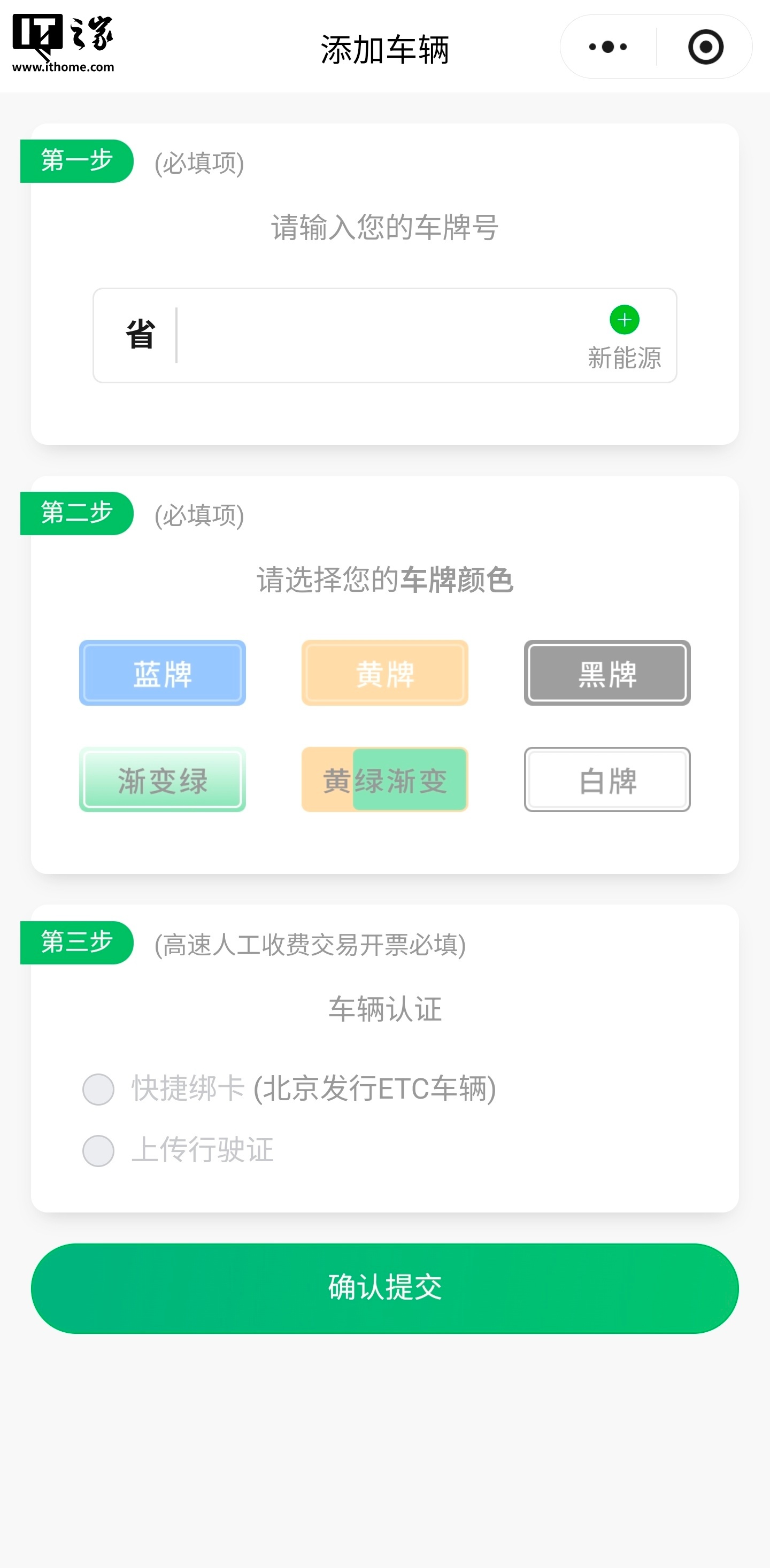Viewport: 770px width, 1568px height.
Task: Select the 上传行驶证 radio button
Action: point(98,1150)
